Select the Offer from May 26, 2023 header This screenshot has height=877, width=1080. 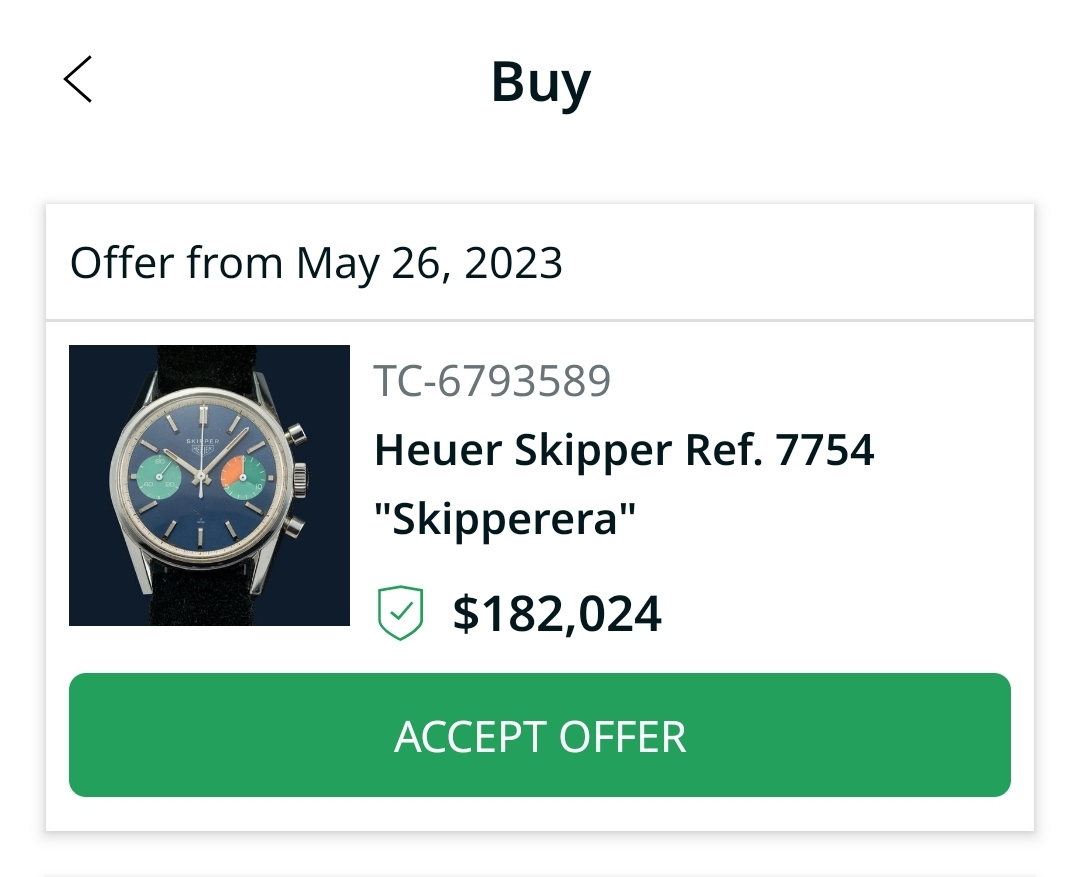tap(316, 263)
